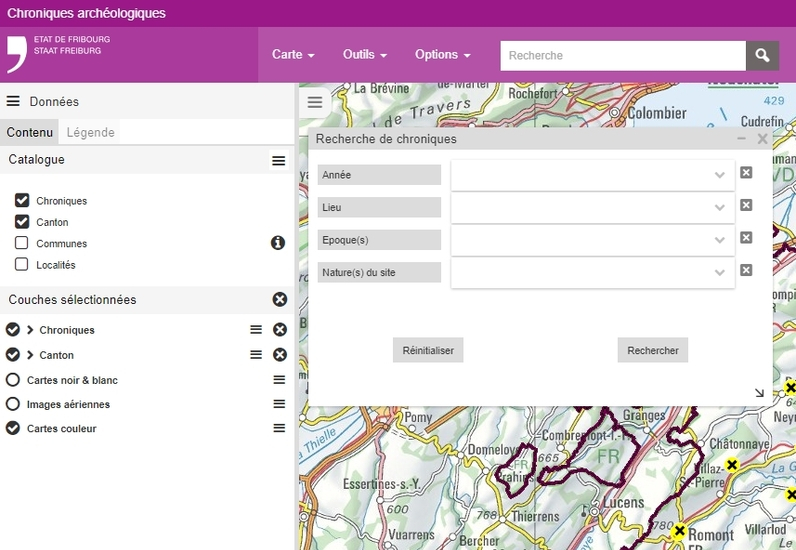Open the map panel hamburger menu
The width and height of the screenshot is (796, 550).
(315, 102)
